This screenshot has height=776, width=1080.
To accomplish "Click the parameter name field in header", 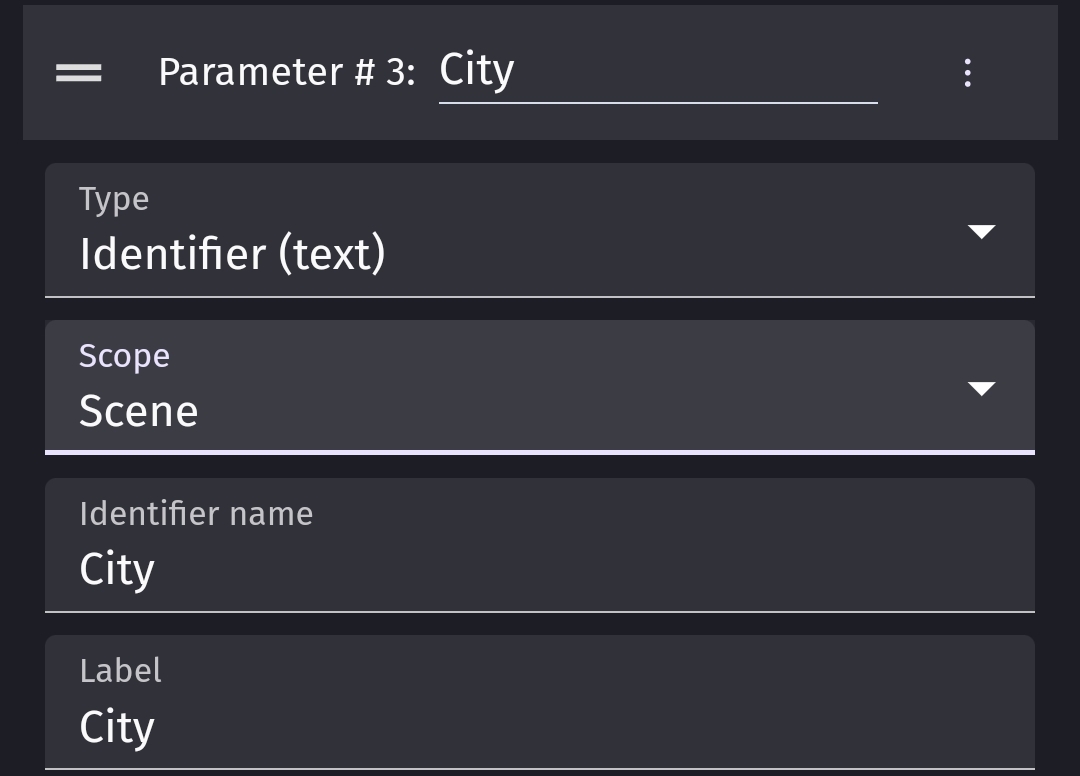I will point(658,72).
